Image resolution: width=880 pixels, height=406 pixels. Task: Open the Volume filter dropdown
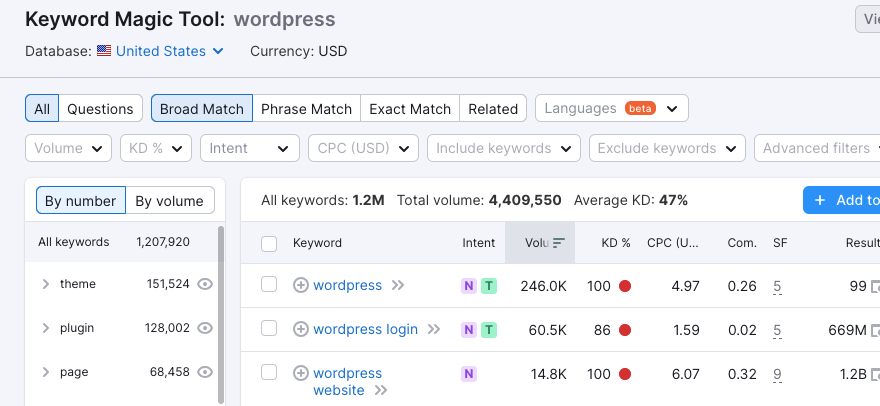point(68,148)
